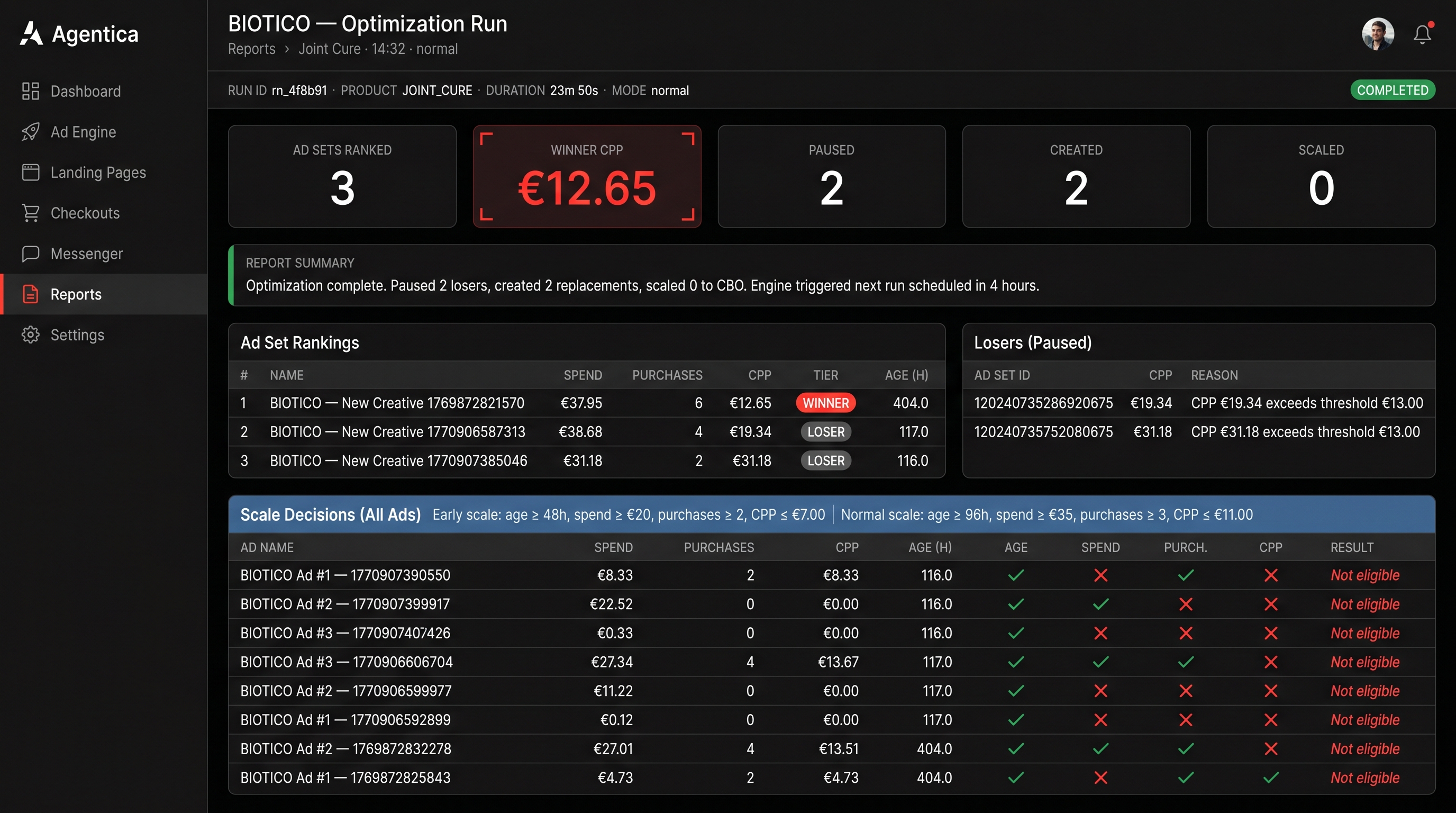Click the Report Summary text
This screenshot has height=813, width=1456.
[x=642, y=285]
